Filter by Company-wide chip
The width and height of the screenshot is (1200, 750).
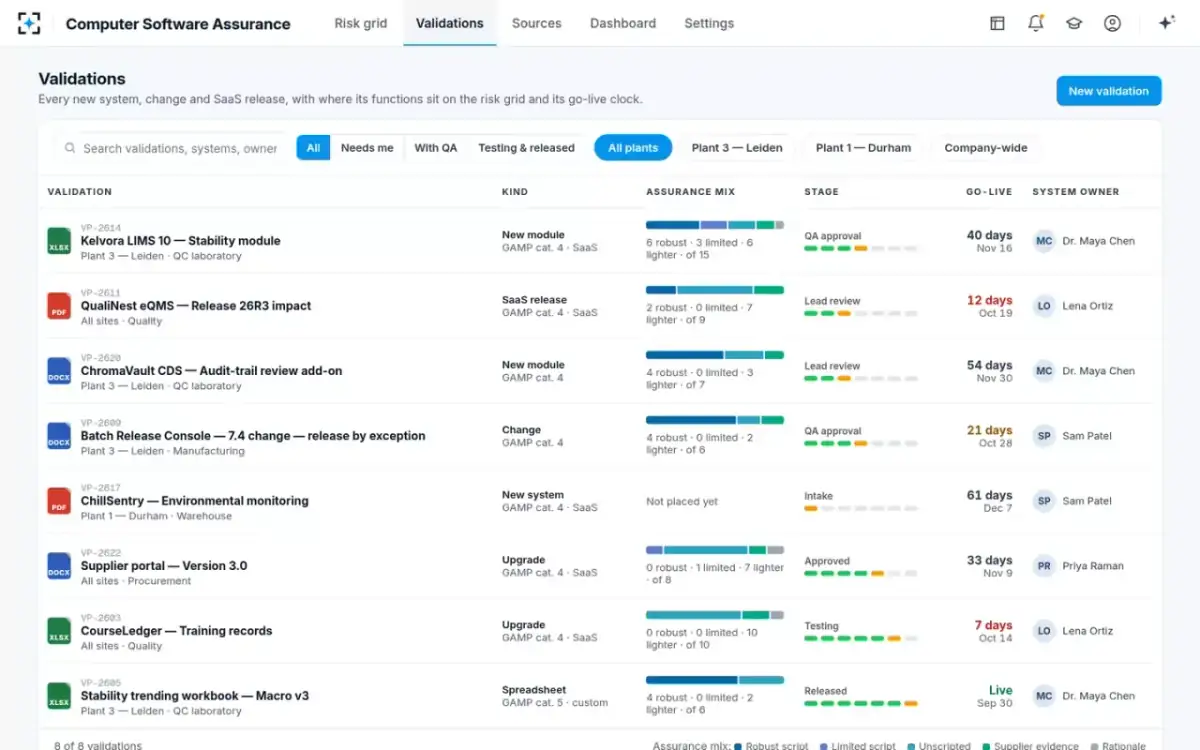(986, 148)
